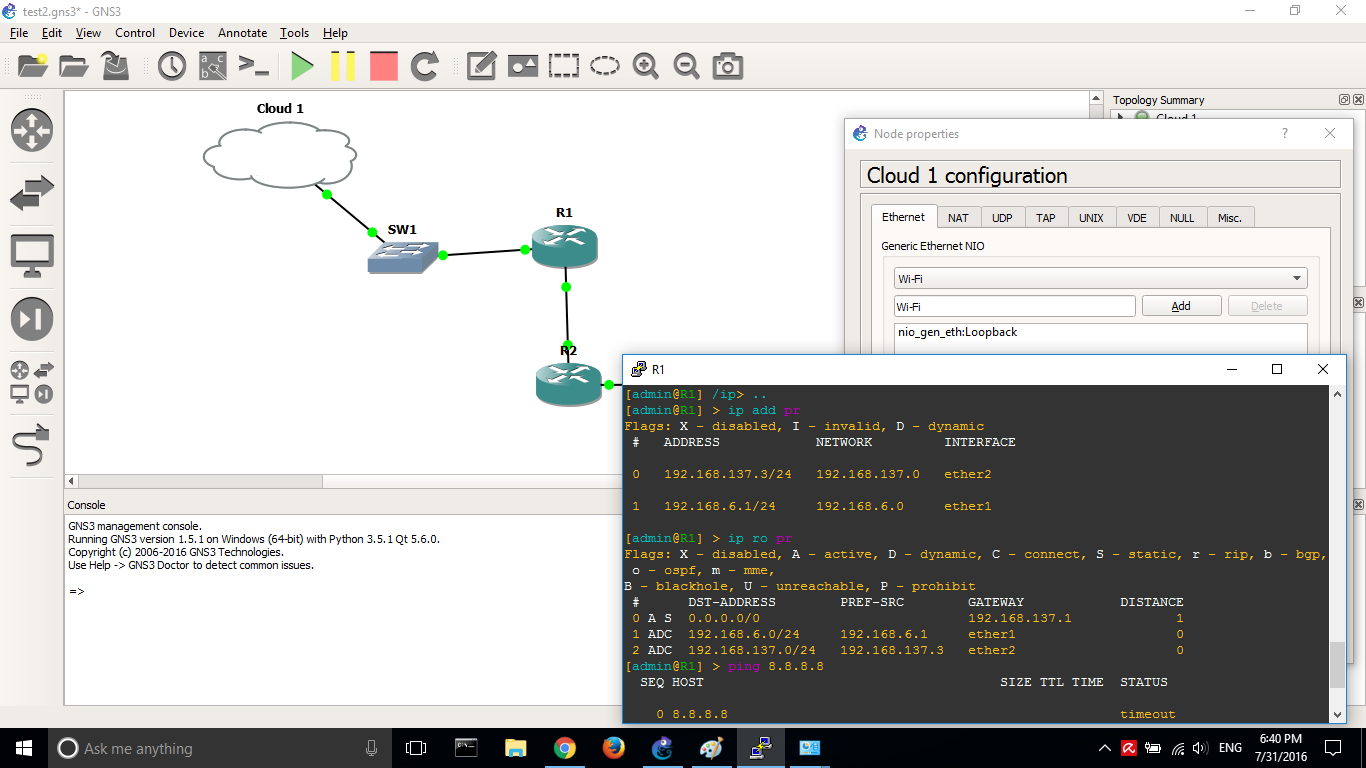Switch to the Misc. tab
1366x768 pixels.
(1230, 218)
